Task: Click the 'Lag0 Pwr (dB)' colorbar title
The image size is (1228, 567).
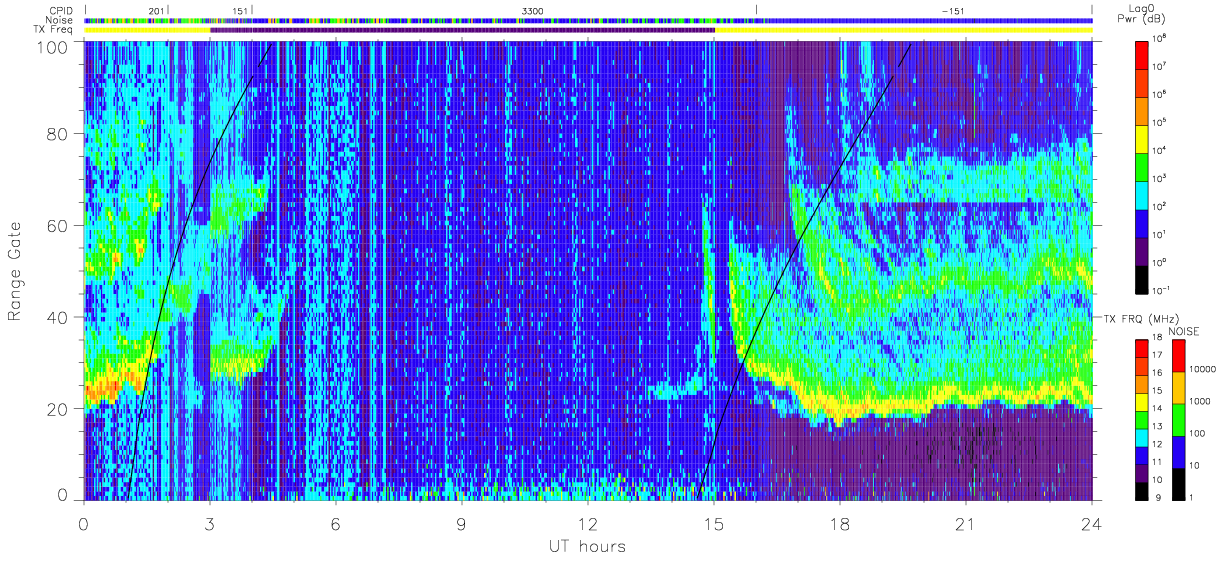Action: [x=1141, y=14]
